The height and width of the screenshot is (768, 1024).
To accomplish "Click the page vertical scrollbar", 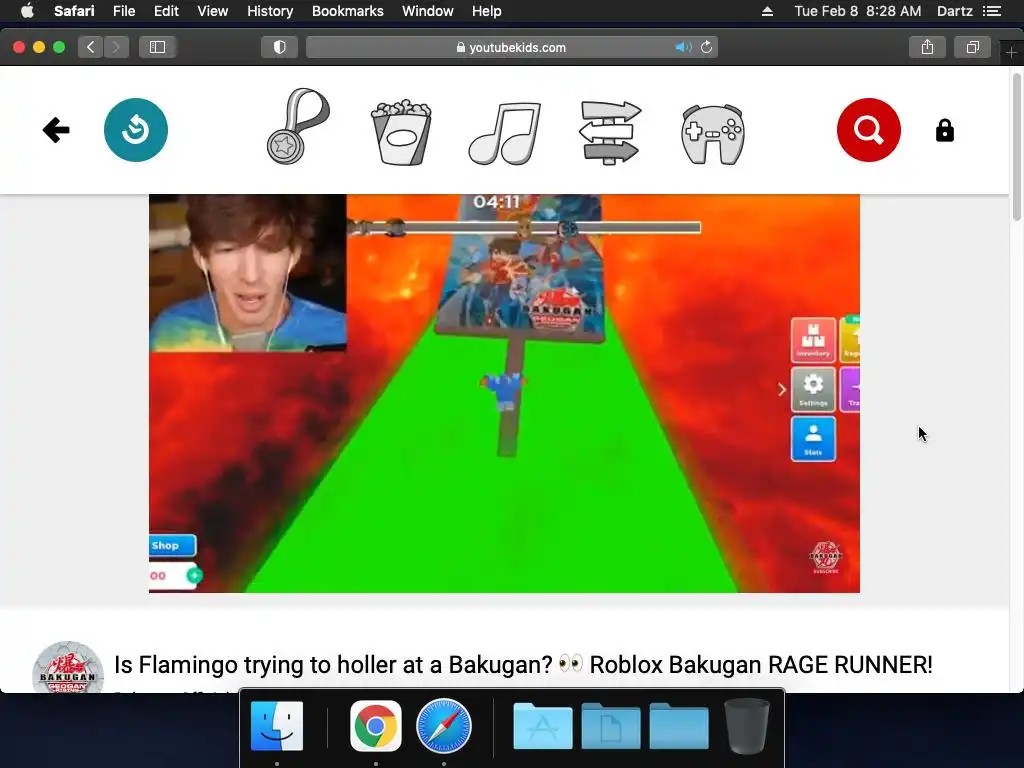I will 1016,148.
